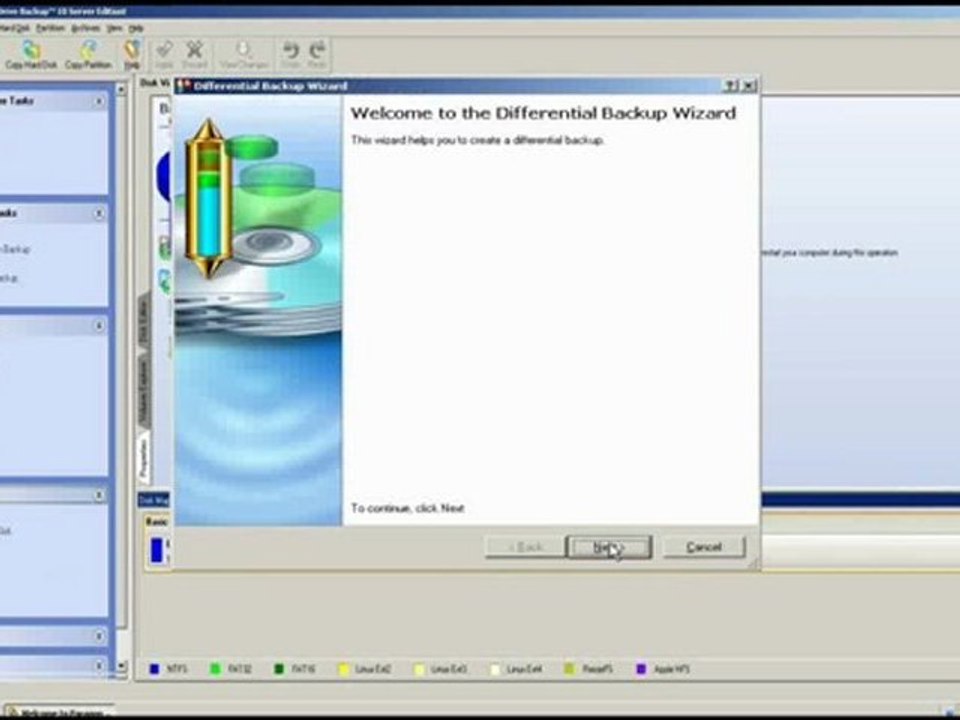Click the FAT32 legend color swatch

coord(215,669)
